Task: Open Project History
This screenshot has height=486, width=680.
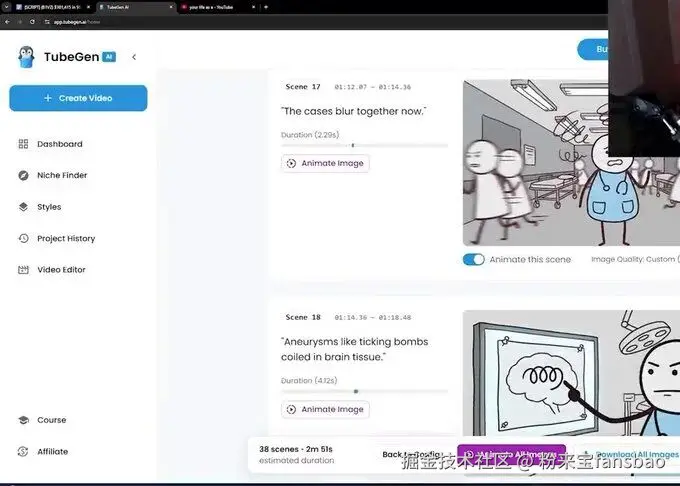Action: pos(66,238)
